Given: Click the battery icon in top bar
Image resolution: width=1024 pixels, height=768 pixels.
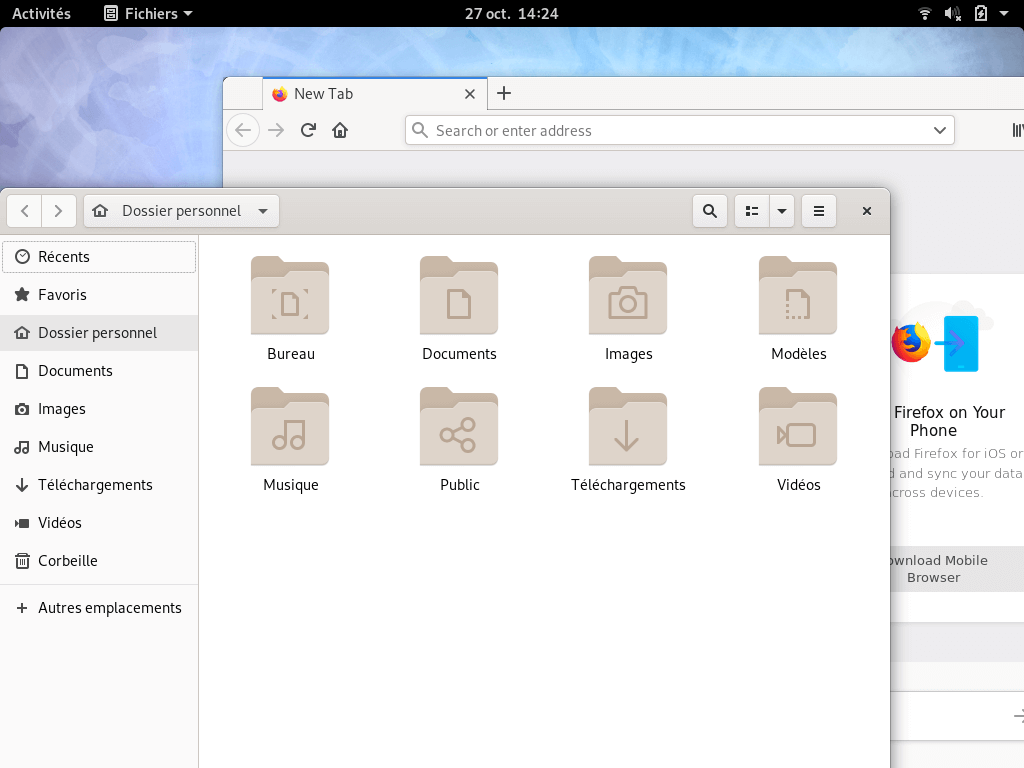Looking at the screenshot, I should click(x=981, y=14).
